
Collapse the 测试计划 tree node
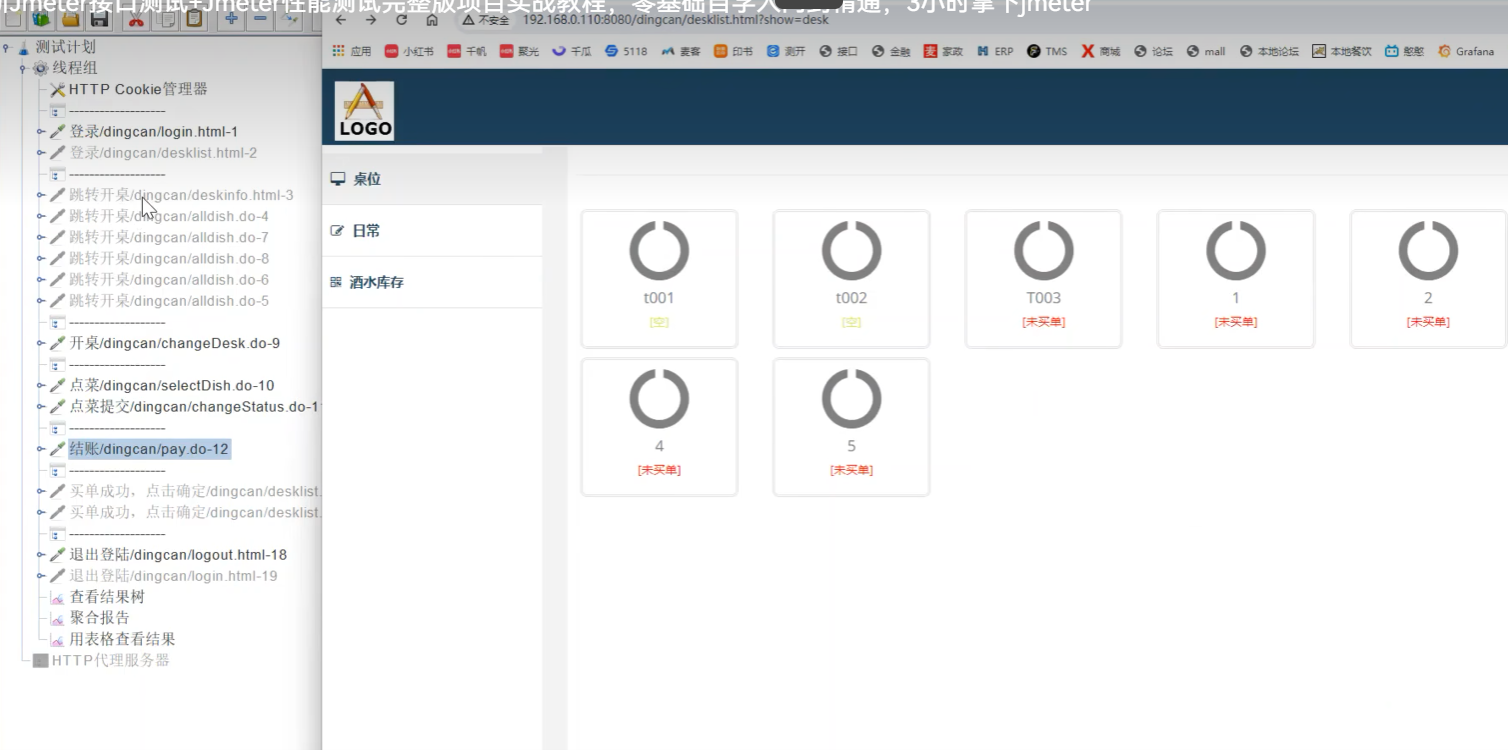[7, 47]
